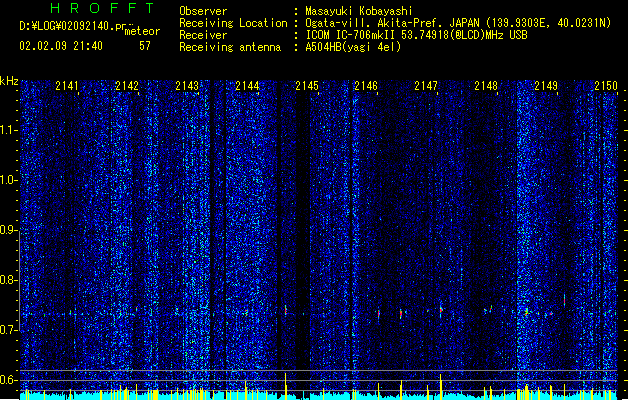Select the antenna text A504HB(yagi 4el)
The image size is (629, 400).
click(353, 47)
